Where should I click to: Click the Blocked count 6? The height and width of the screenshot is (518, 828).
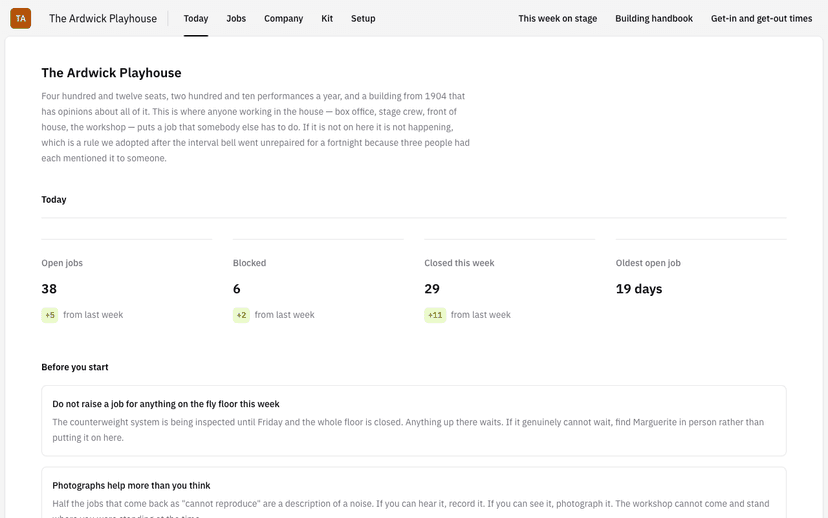237,289
